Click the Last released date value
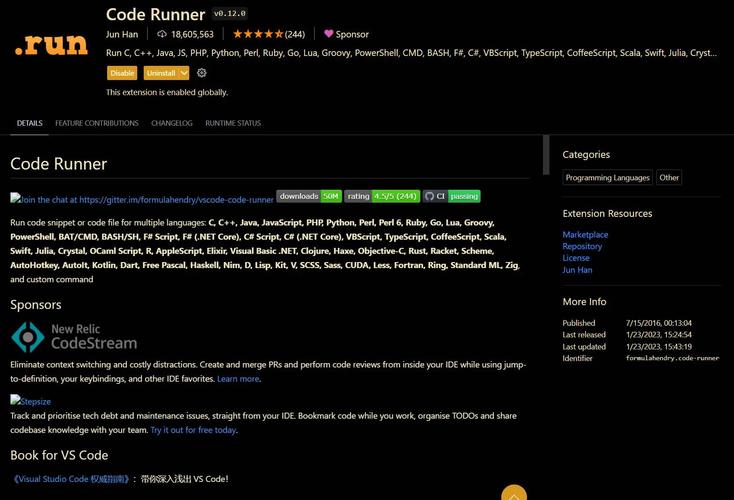Image resolution: width=734 pixels, height=500 pixels. (x=659, y=335)
